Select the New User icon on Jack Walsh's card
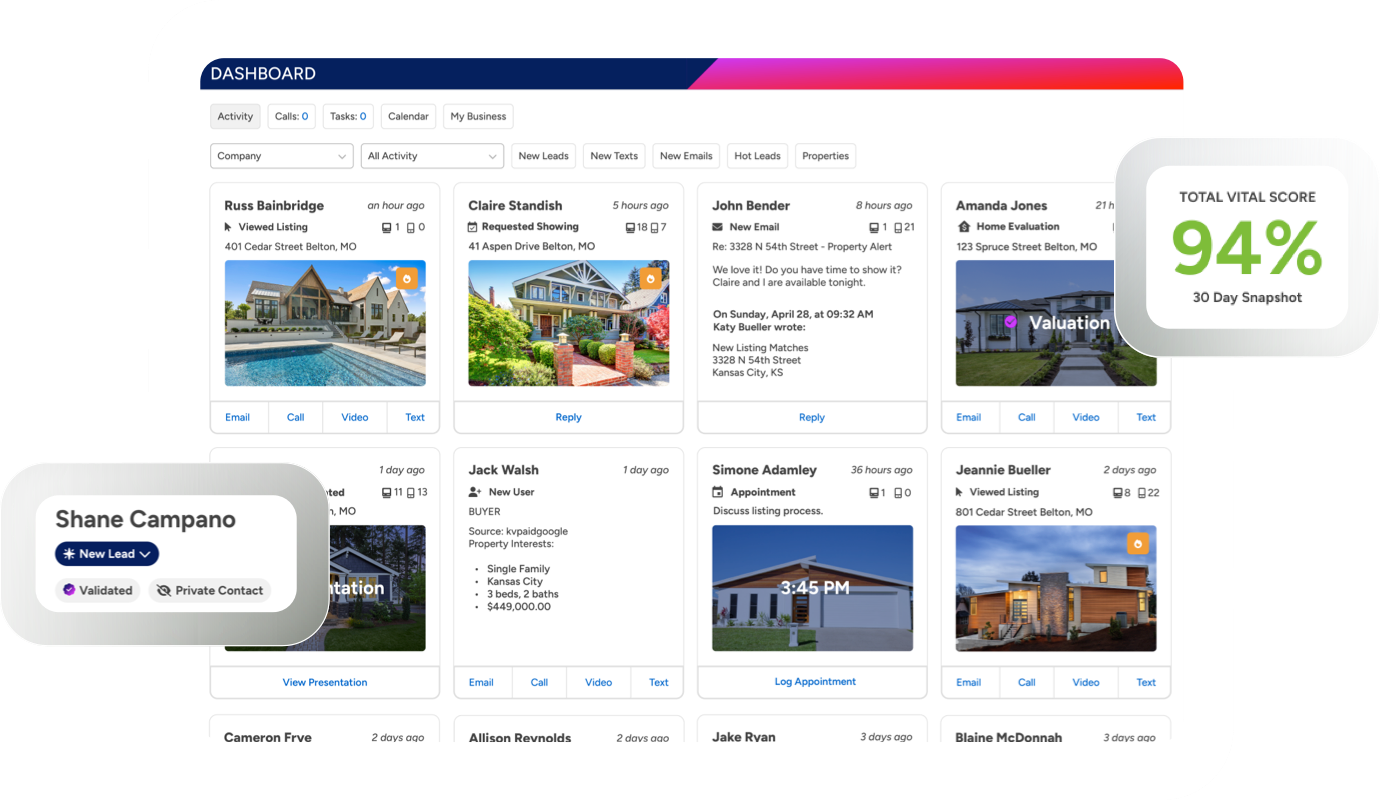This screenshot has height=800, width=1380. point(474,491)
